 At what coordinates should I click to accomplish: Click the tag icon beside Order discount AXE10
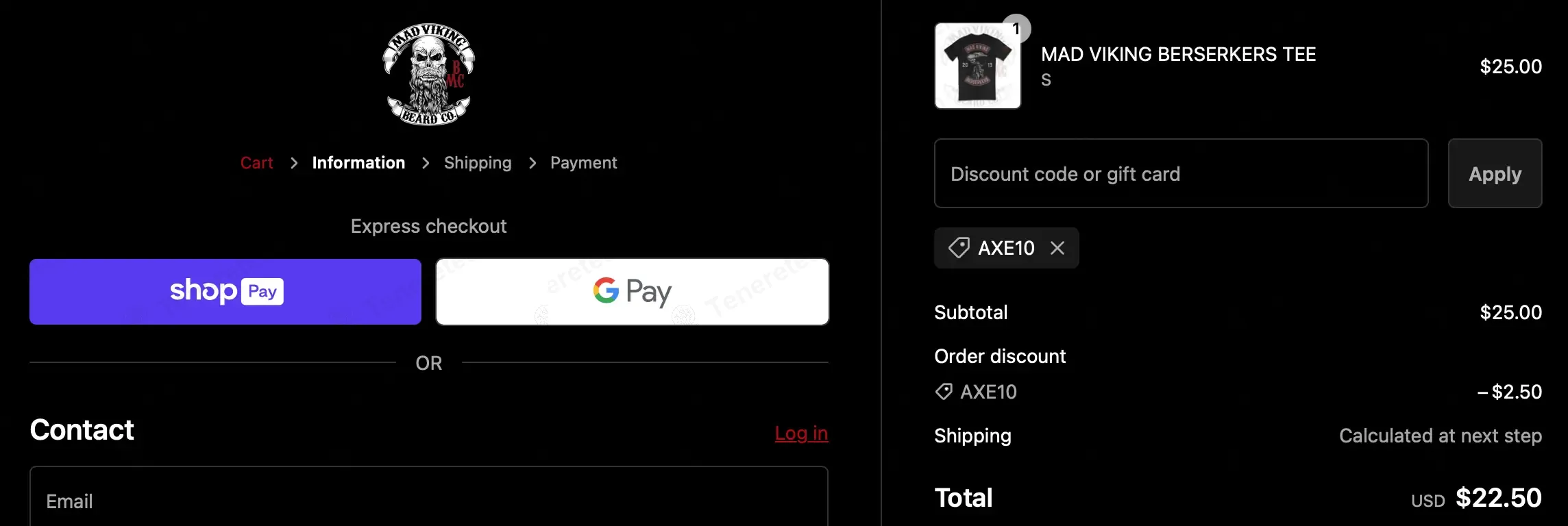click(x=944, y=392)
